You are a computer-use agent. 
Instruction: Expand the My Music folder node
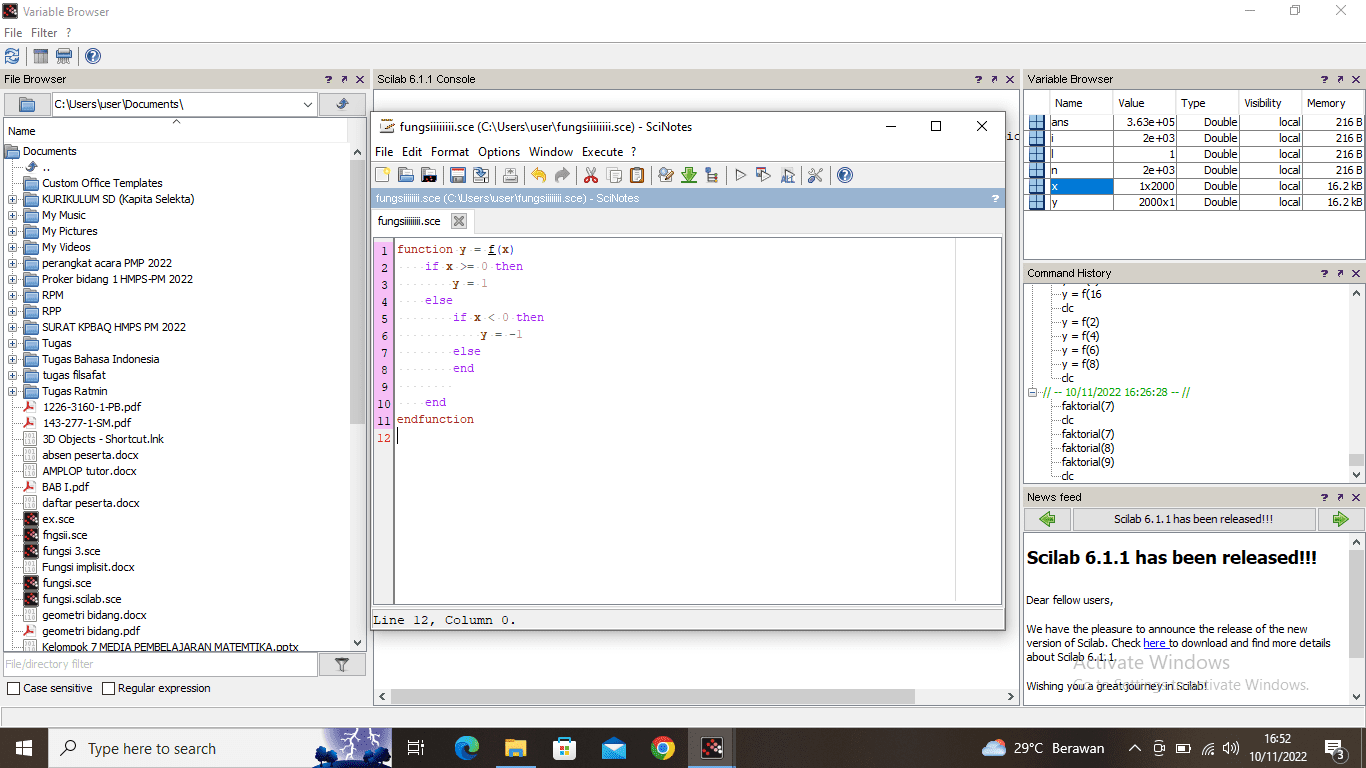point(12,215)
